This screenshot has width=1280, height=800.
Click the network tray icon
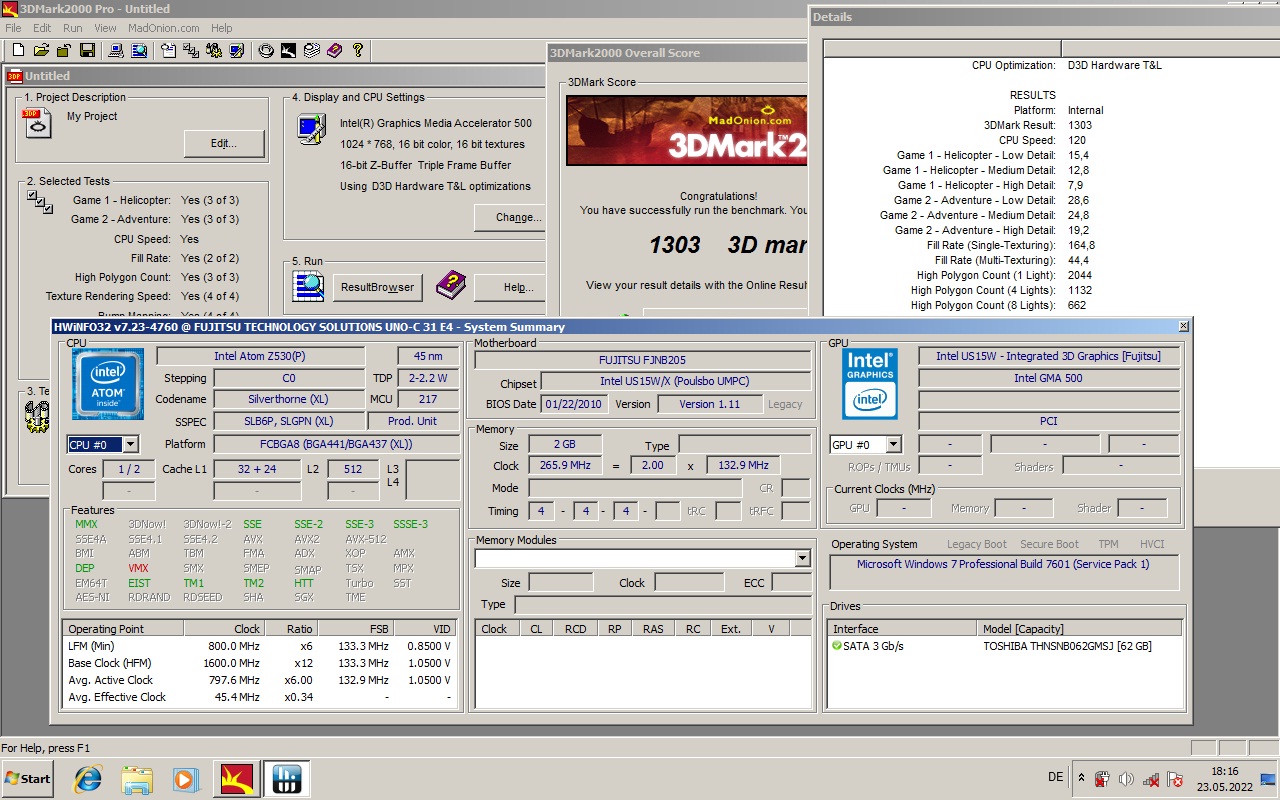click(1151, 779)
